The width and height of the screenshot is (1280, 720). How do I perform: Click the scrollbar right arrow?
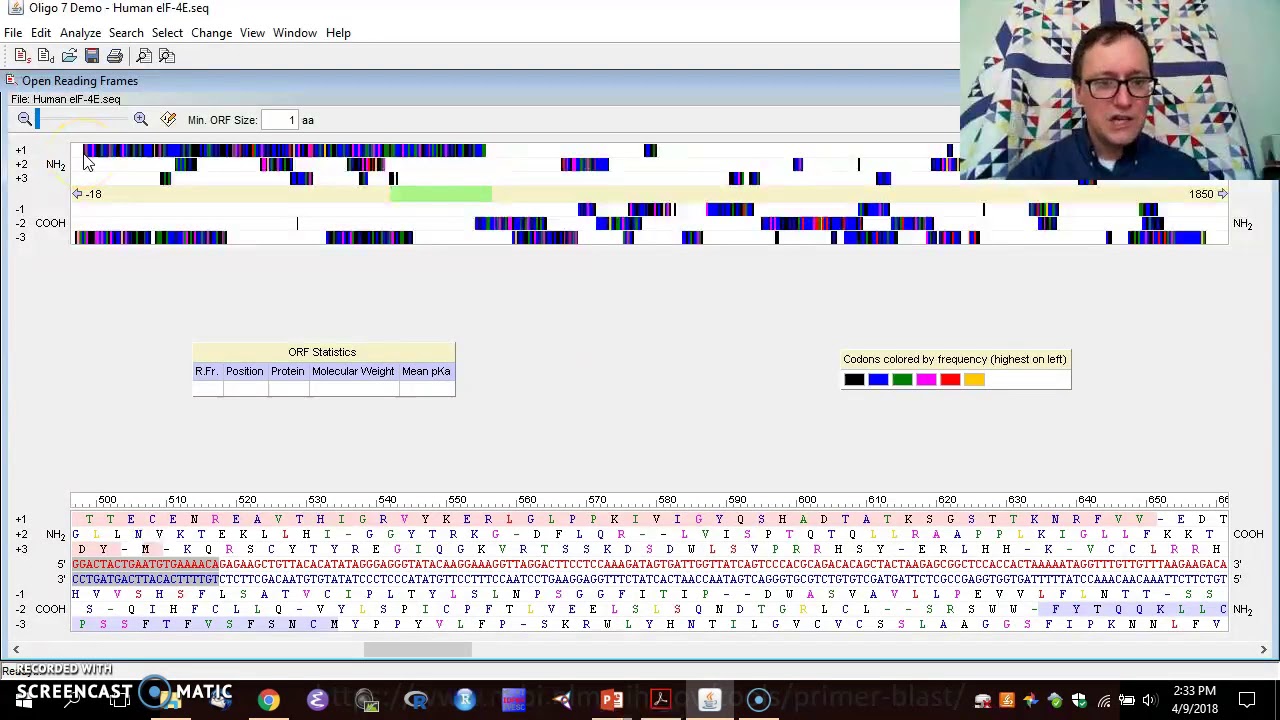tap(1263, 650)
